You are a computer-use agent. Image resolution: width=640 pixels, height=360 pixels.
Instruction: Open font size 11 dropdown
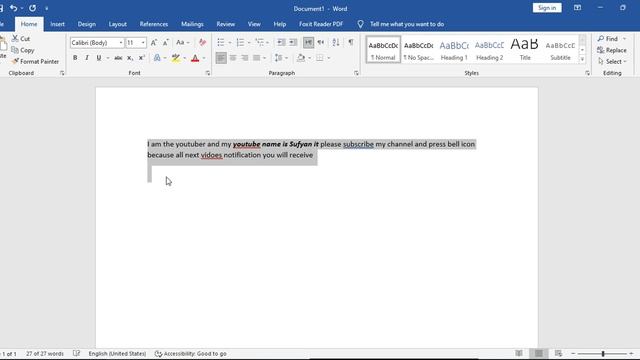143,43
